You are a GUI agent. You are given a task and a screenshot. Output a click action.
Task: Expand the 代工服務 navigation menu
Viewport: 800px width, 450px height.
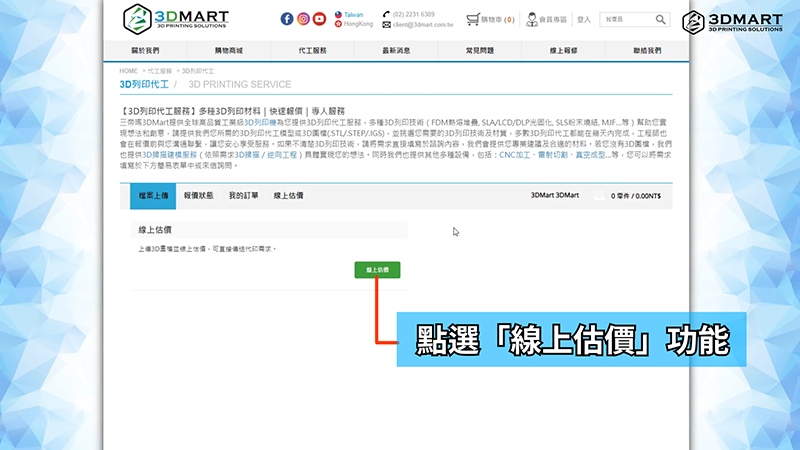click(312, 50)
